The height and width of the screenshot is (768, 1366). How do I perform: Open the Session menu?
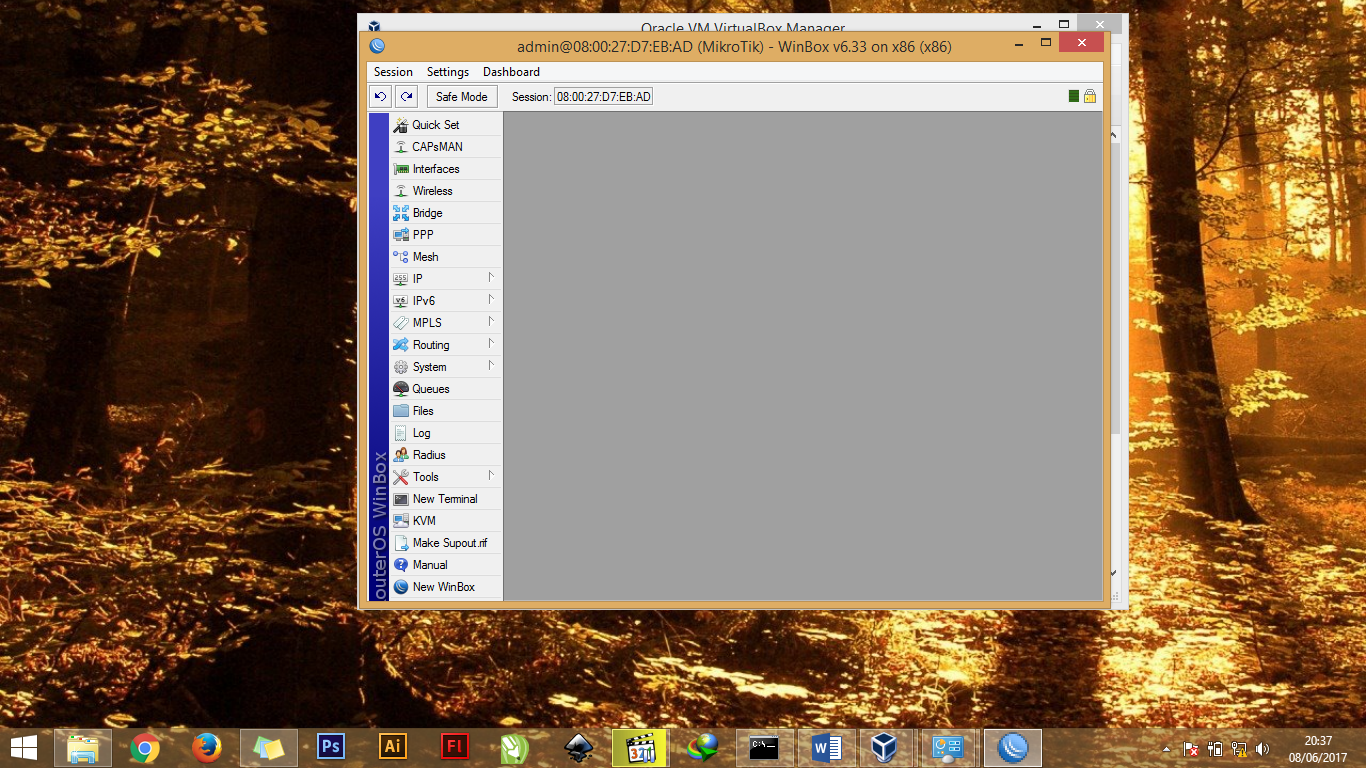click(393, 72)
